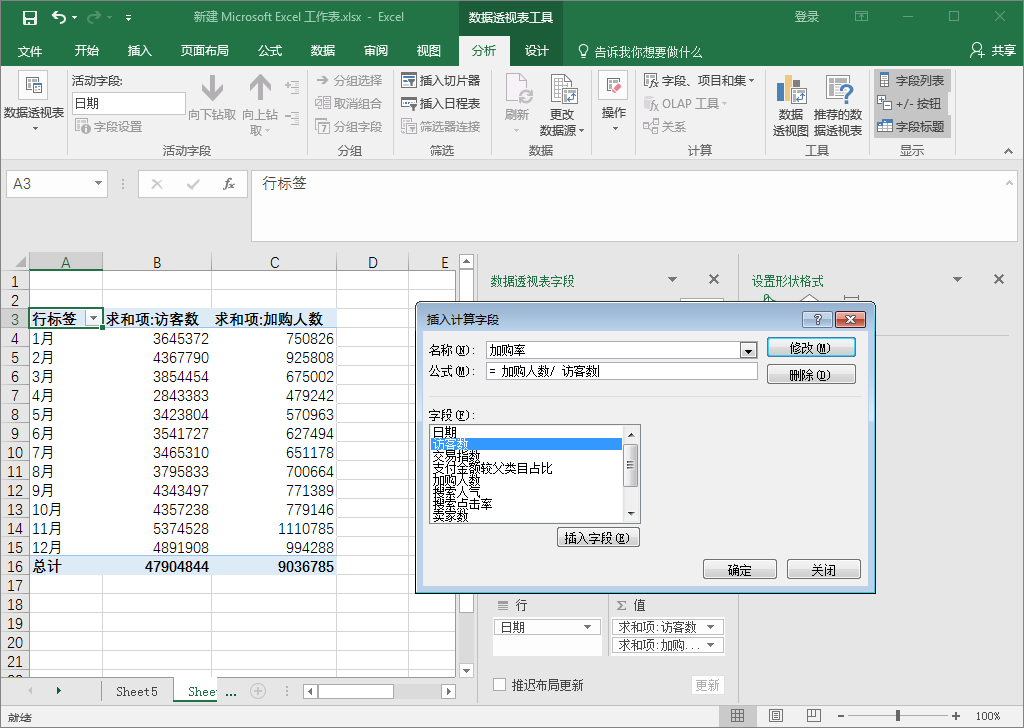Click 插入切片器 in the filter group
This screenshot has width=1024, height=728.
click(440, 80)
